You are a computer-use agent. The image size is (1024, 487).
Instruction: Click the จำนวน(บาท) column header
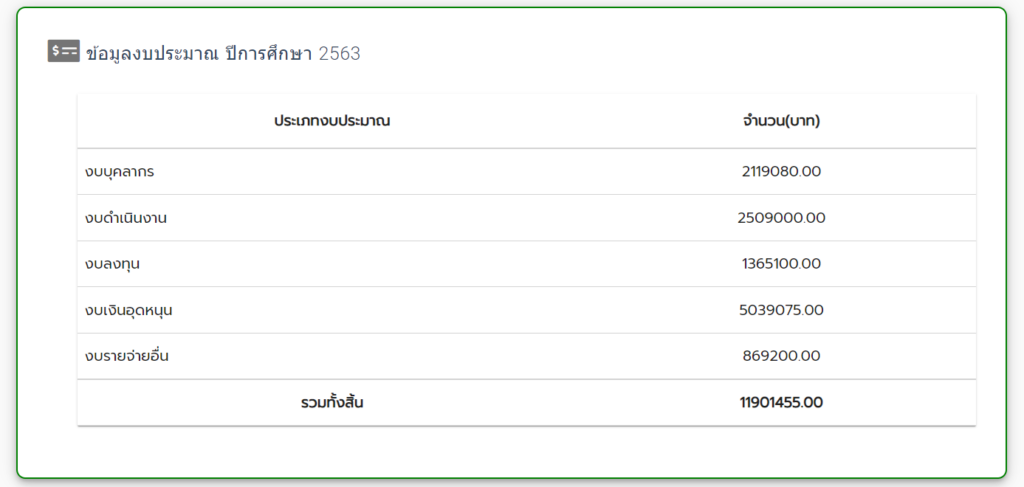tap(781, 121)
